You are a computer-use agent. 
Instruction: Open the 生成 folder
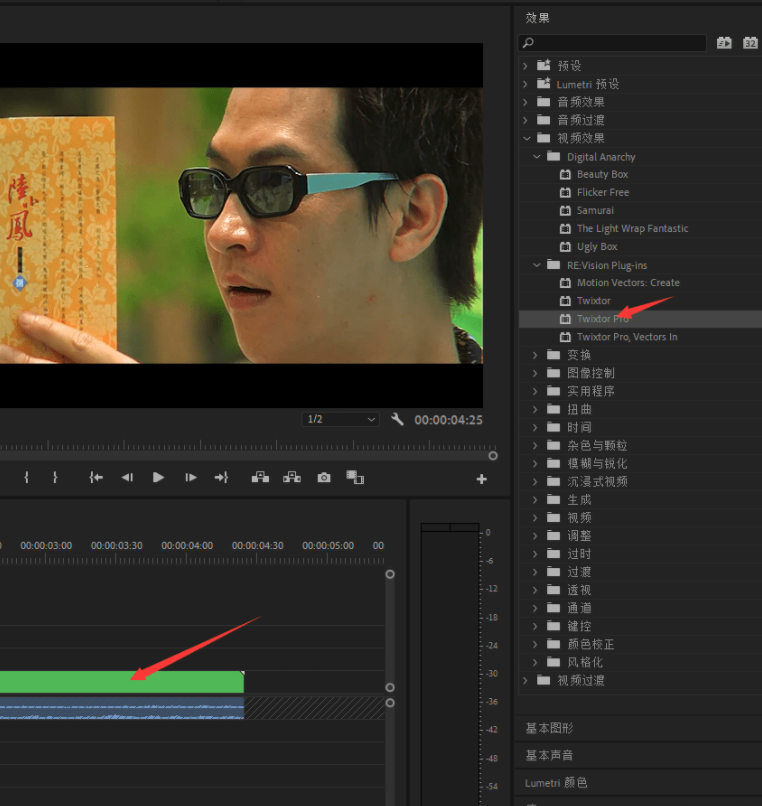(579, 500)
